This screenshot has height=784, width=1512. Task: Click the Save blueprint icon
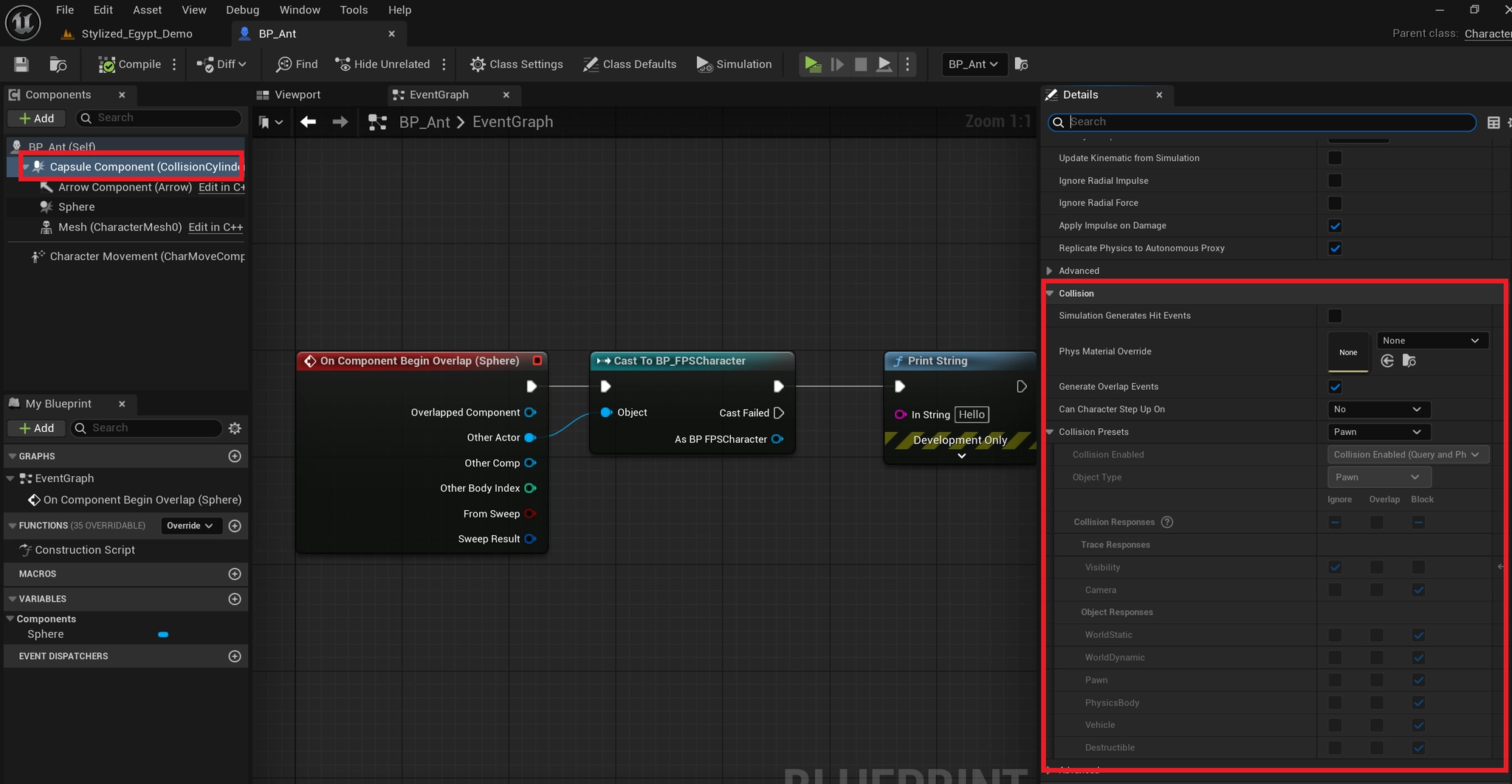(21, 64)
